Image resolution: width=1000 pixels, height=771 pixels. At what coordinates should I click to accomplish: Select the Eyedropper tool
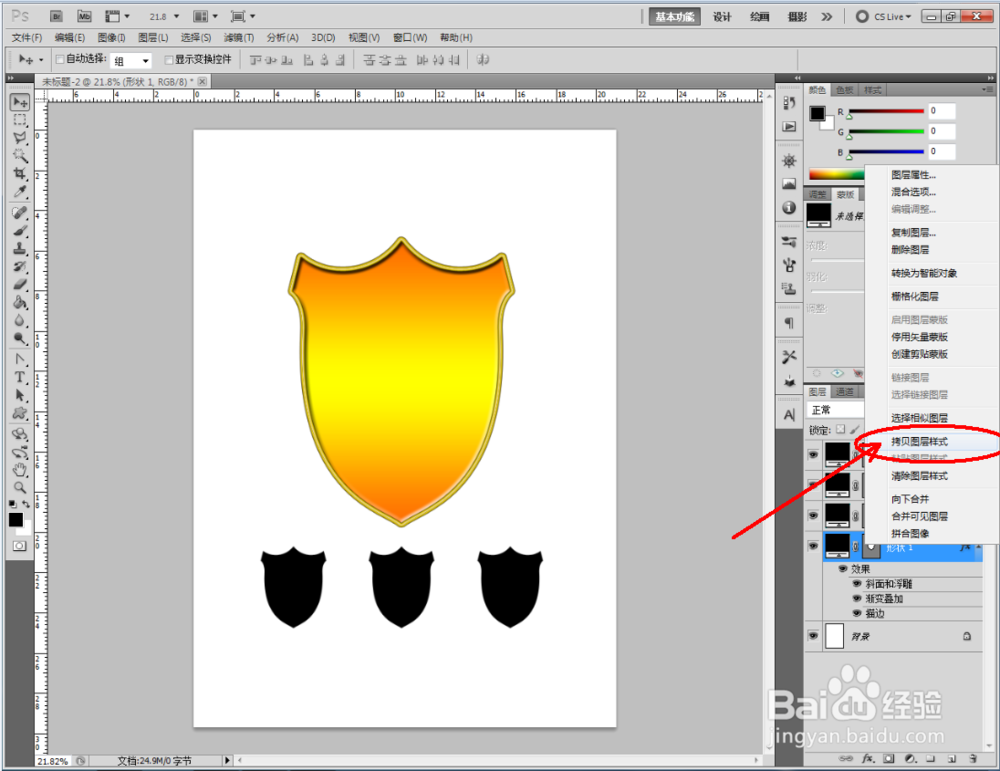tap(20, 191)
